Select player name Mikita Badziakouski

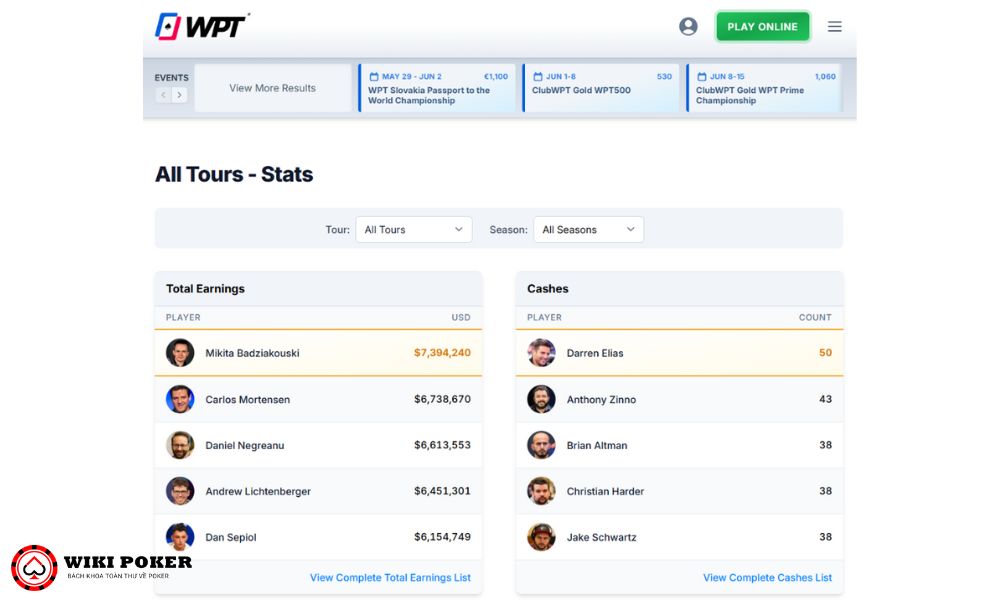(x=252, y=353)
